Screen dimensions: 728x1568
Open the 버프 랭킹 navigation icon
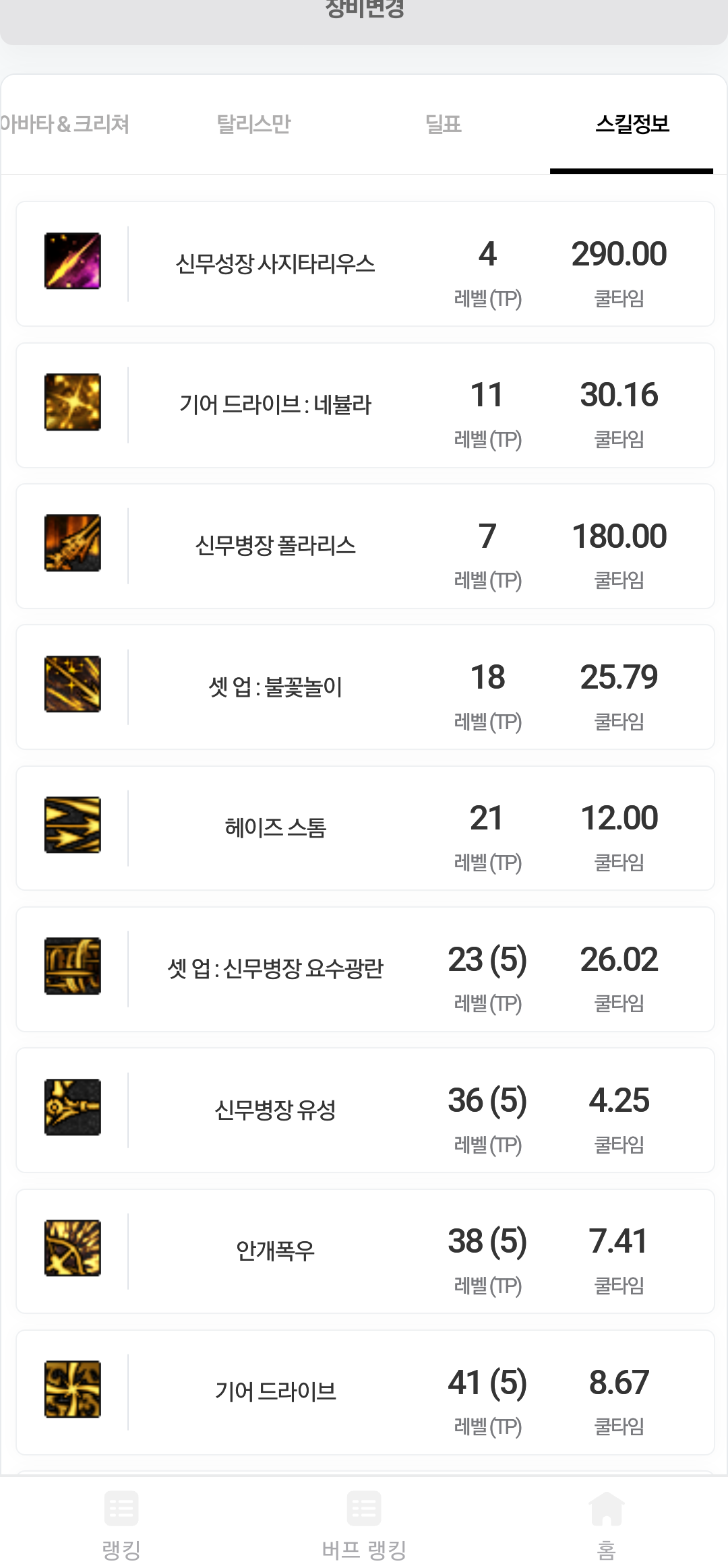pos(364,1509)
